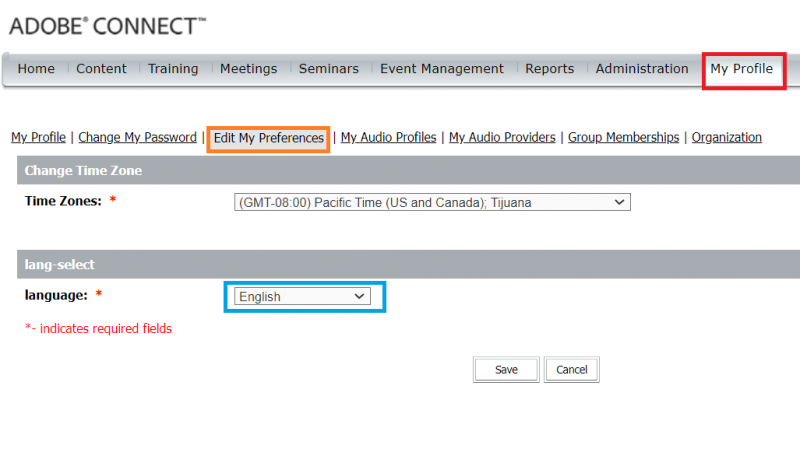
Task: Click the My Profile sub-navigation link
Action: tap(38, 138)
